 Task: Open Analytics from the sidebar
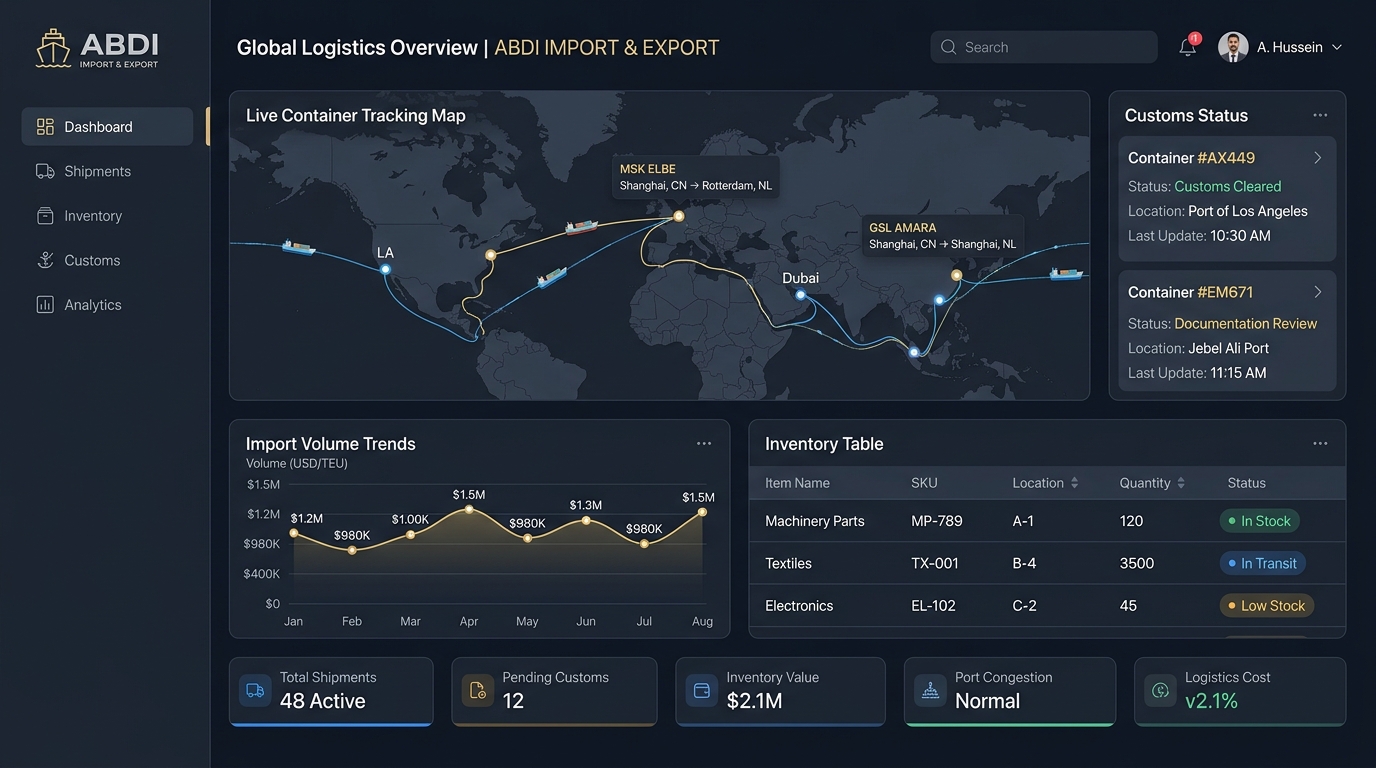107,305
